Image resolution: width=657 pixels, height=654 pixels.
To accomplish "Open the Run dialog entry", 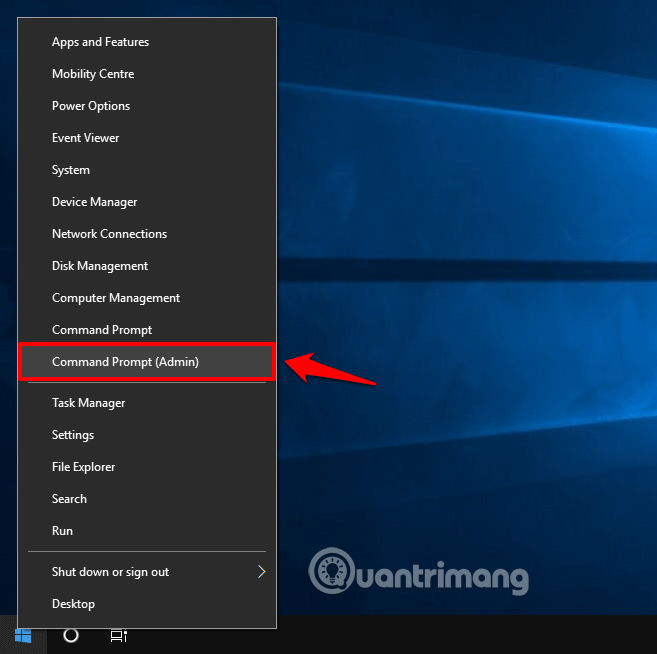I will (x=147, y=531).
